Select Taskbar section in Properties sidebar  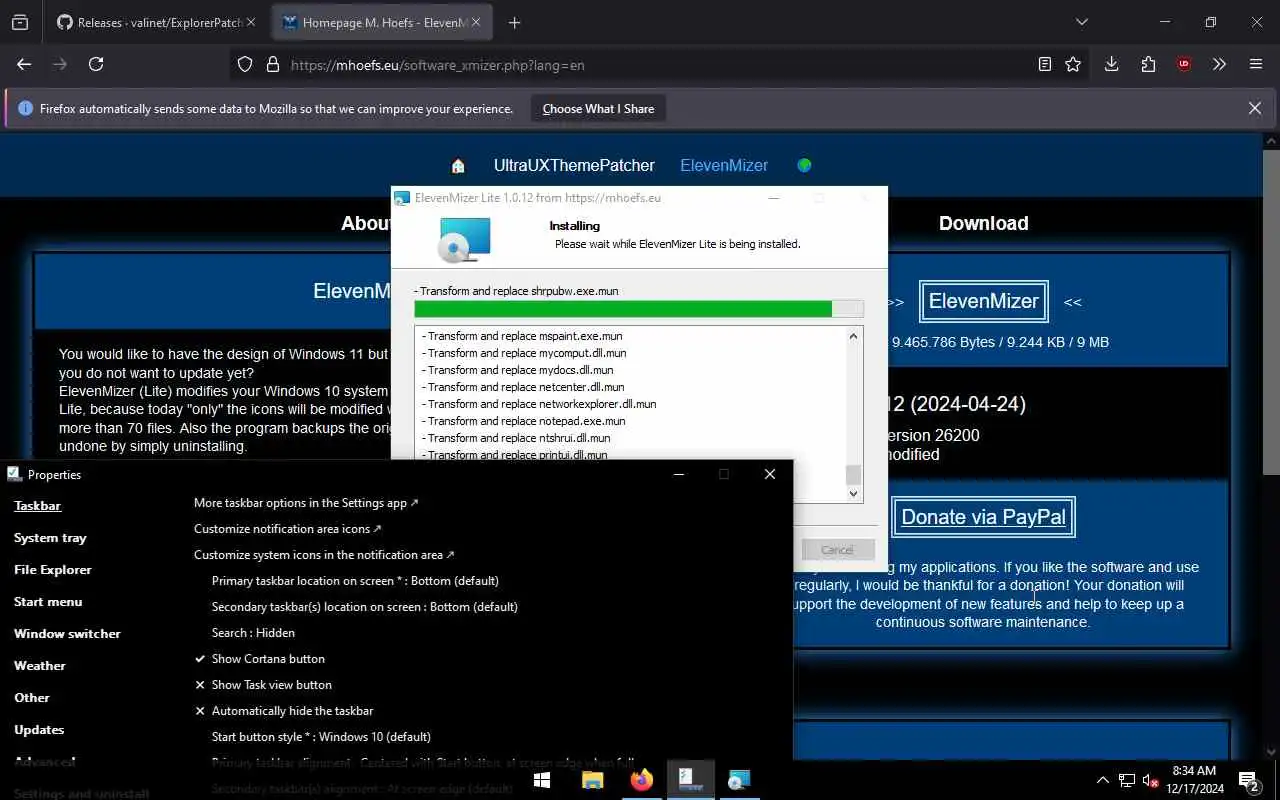(x=37, y=506)
